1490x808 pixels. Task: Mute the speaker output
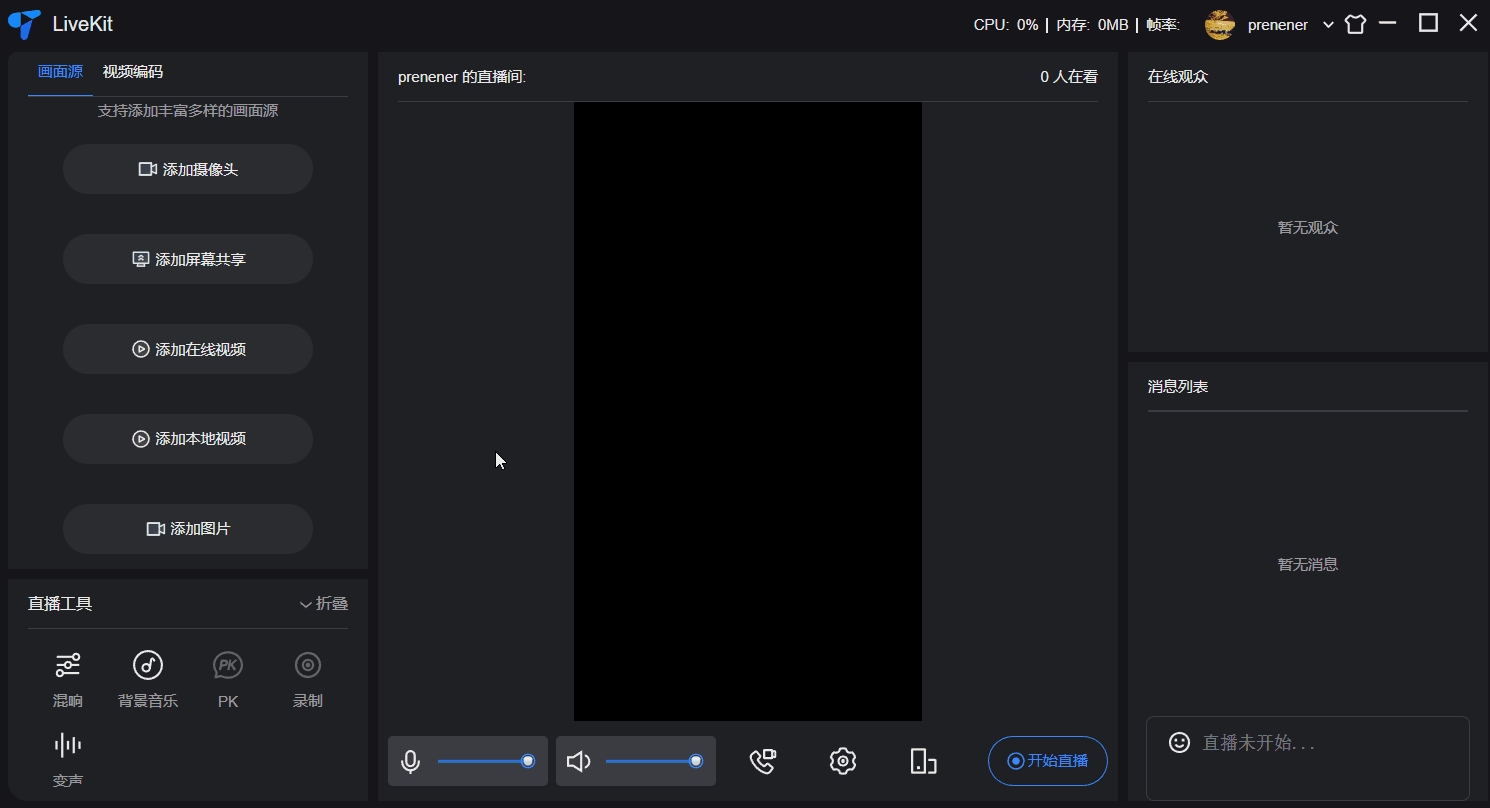[578, 762]
